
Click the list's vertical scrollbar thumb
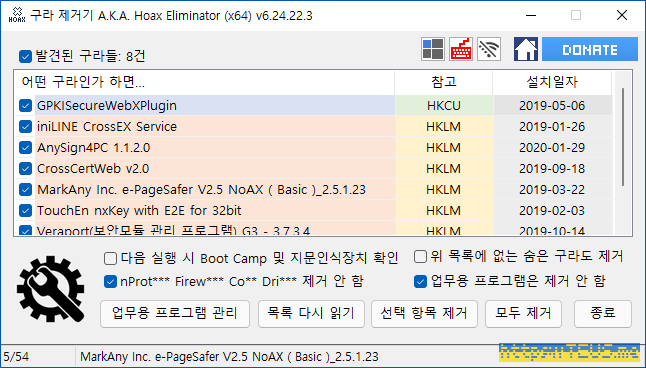click(623, 137)
